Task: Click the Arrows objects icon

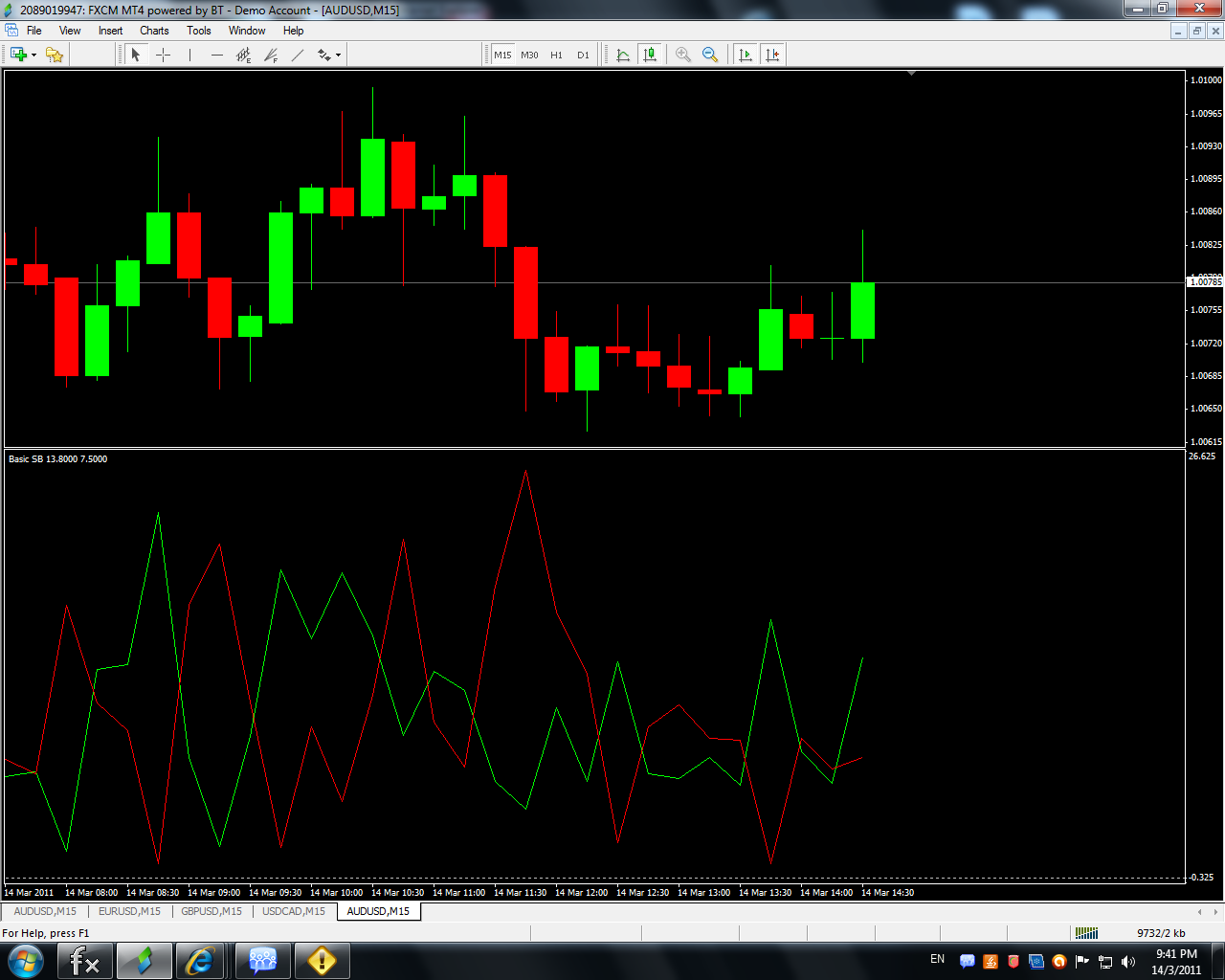Action: [x=323, y=55]
